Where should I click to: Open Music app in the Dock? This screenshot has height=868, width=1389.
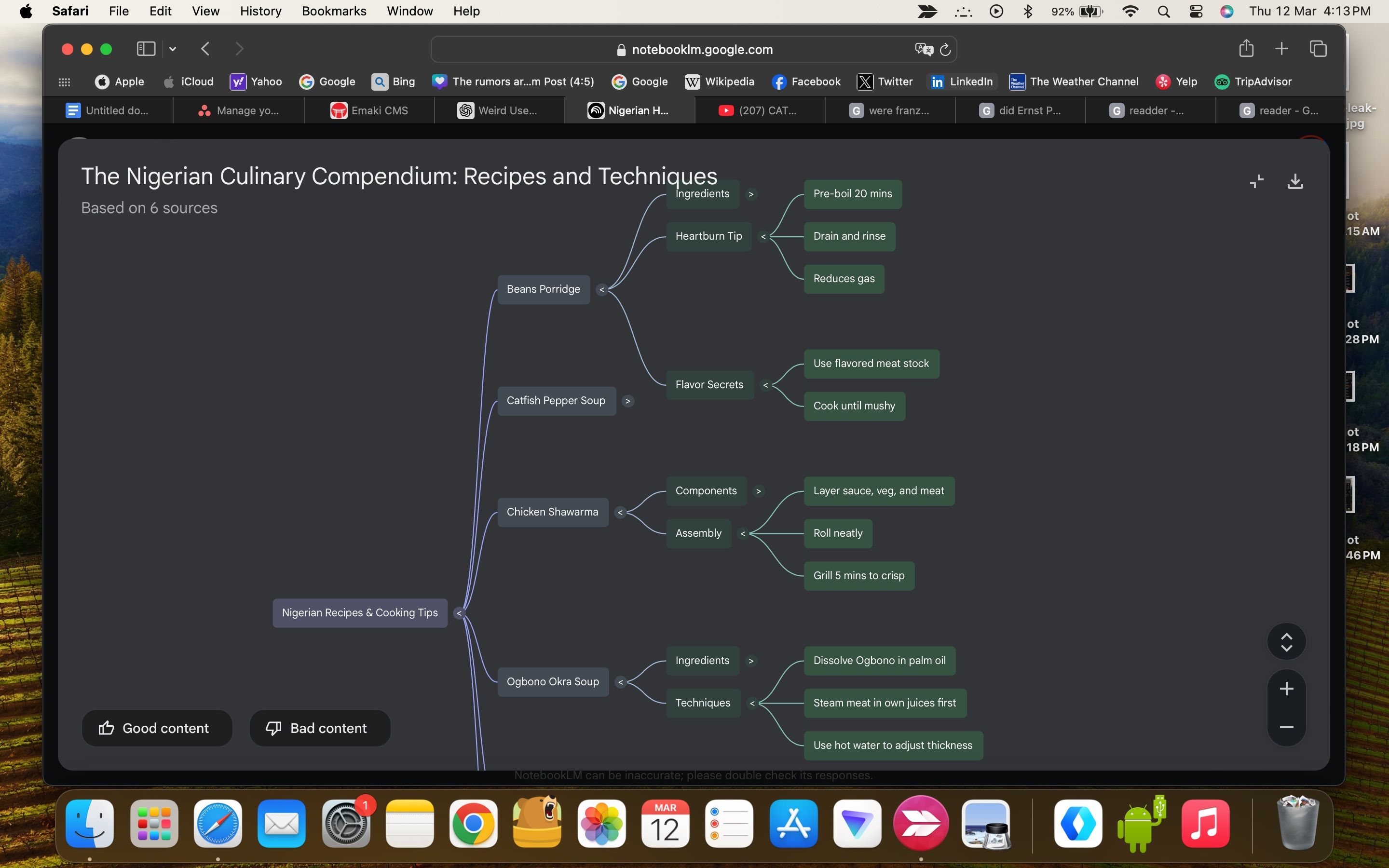(x=1205, y=824)
